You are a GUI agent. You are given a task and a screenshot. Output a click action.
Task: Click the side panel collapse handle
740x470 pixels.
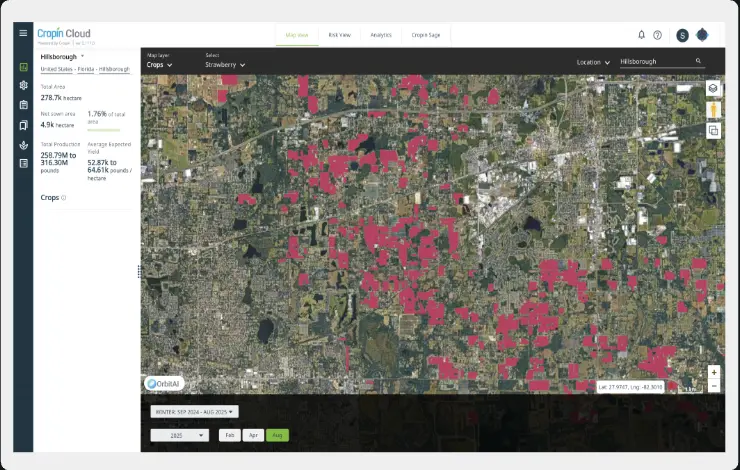(139, 271)
